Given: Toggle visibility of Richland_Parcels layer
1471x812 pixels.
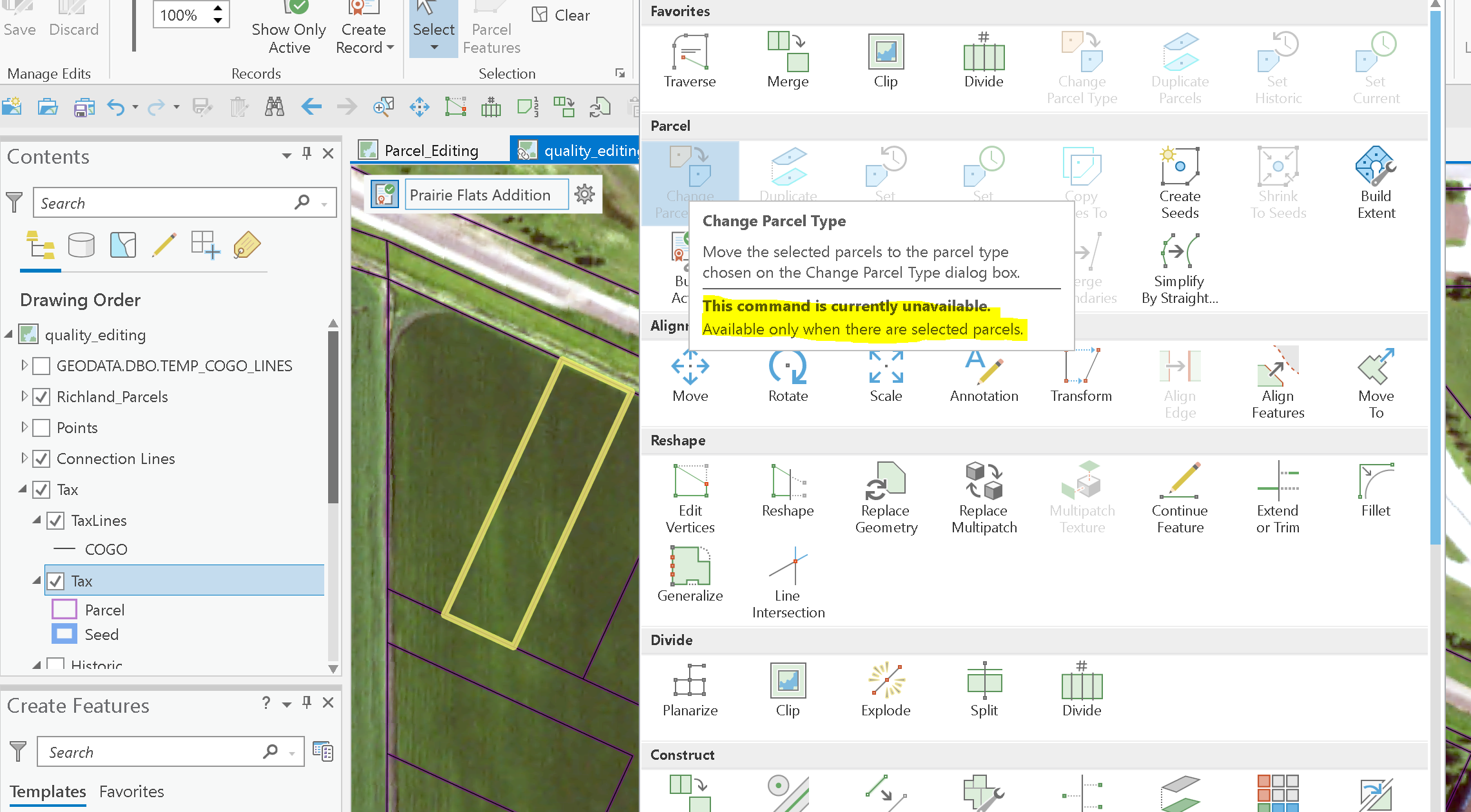Looking at the screenshot, I should pos(41,397).
